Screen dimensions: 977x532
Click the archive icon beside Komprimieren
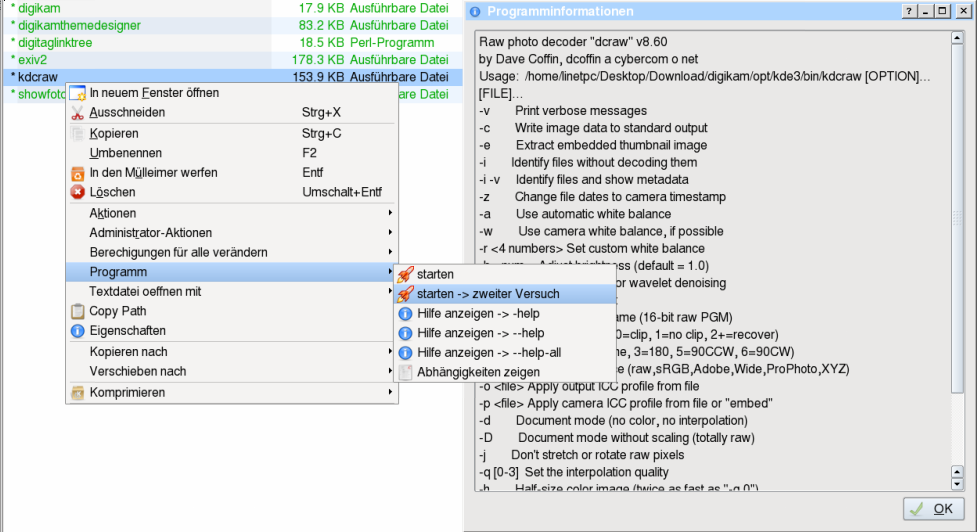tap(77, 392)
